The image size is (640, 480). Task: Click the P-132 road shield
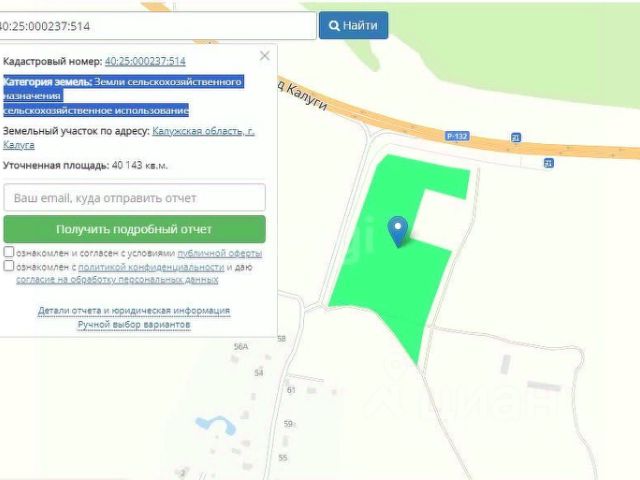click(x=457, y=136)
